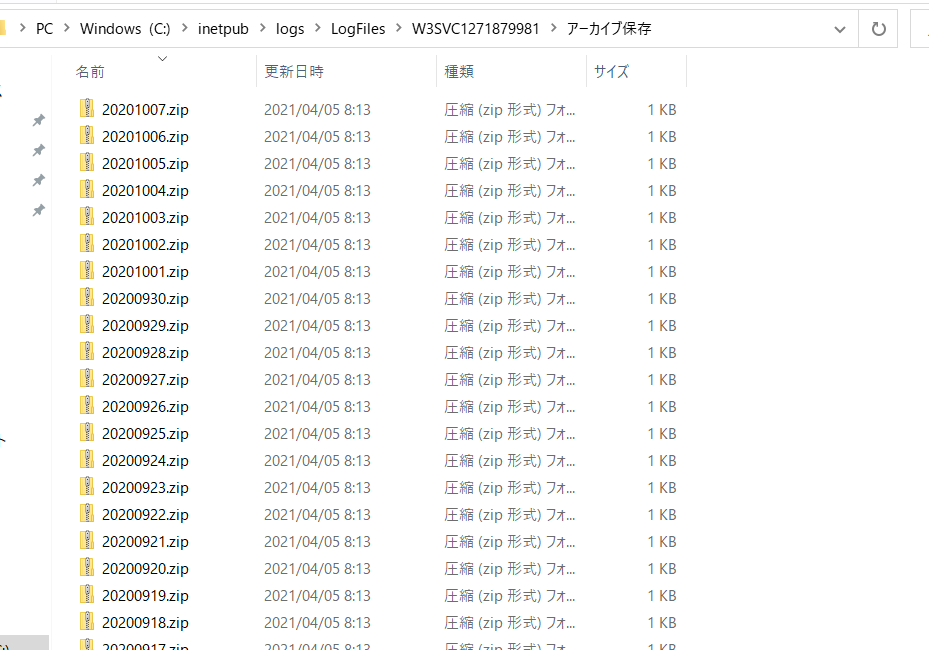Click the zip icon of 20201001.zip

click(87, 270)
